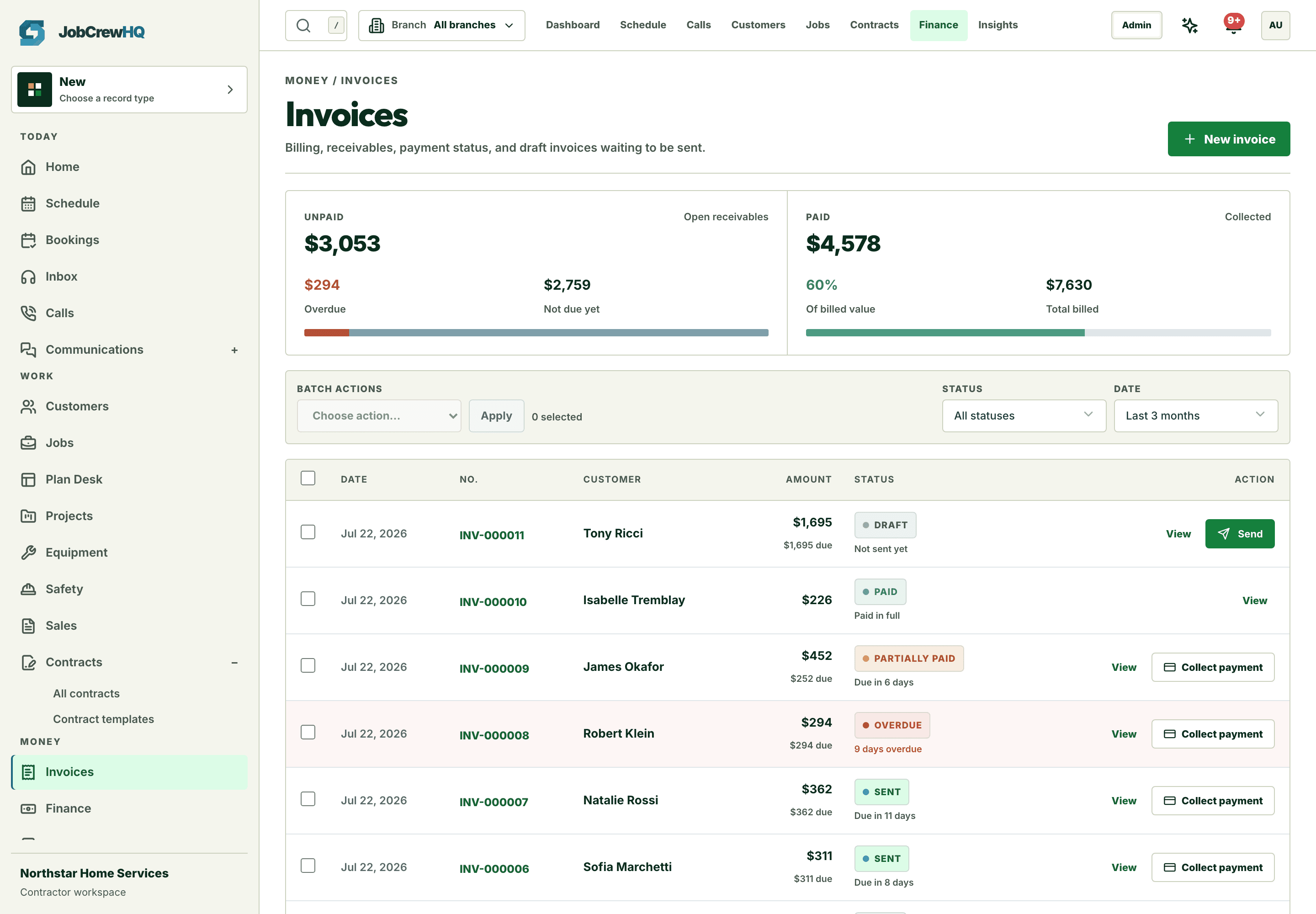This screenshot has height=914, width=1316.
Task: Click the Customers people icon in sidebar
Action: pos(28,407)
